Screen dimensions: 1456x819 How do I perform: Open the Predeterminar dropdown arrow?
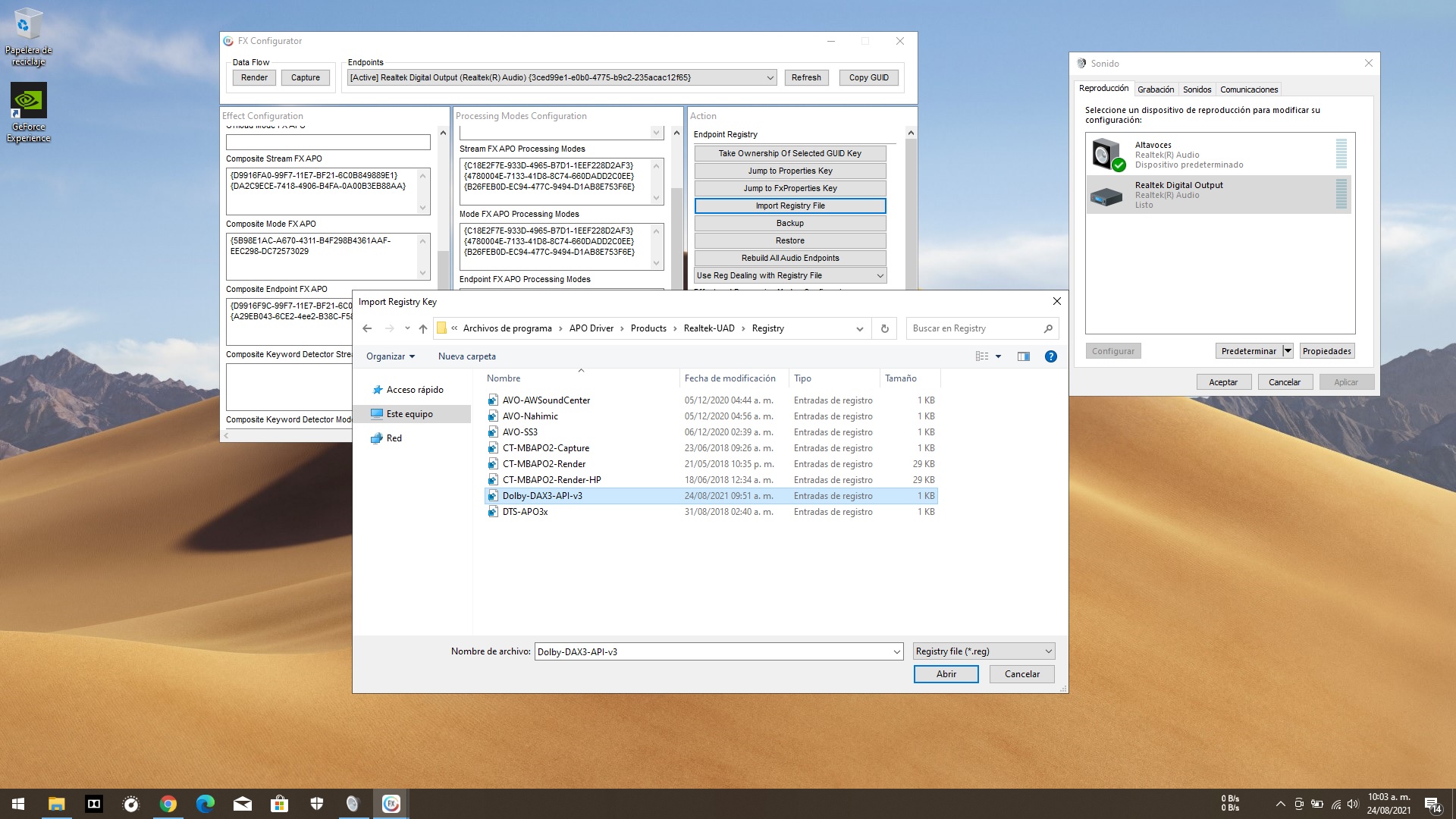click(1287, 351)
